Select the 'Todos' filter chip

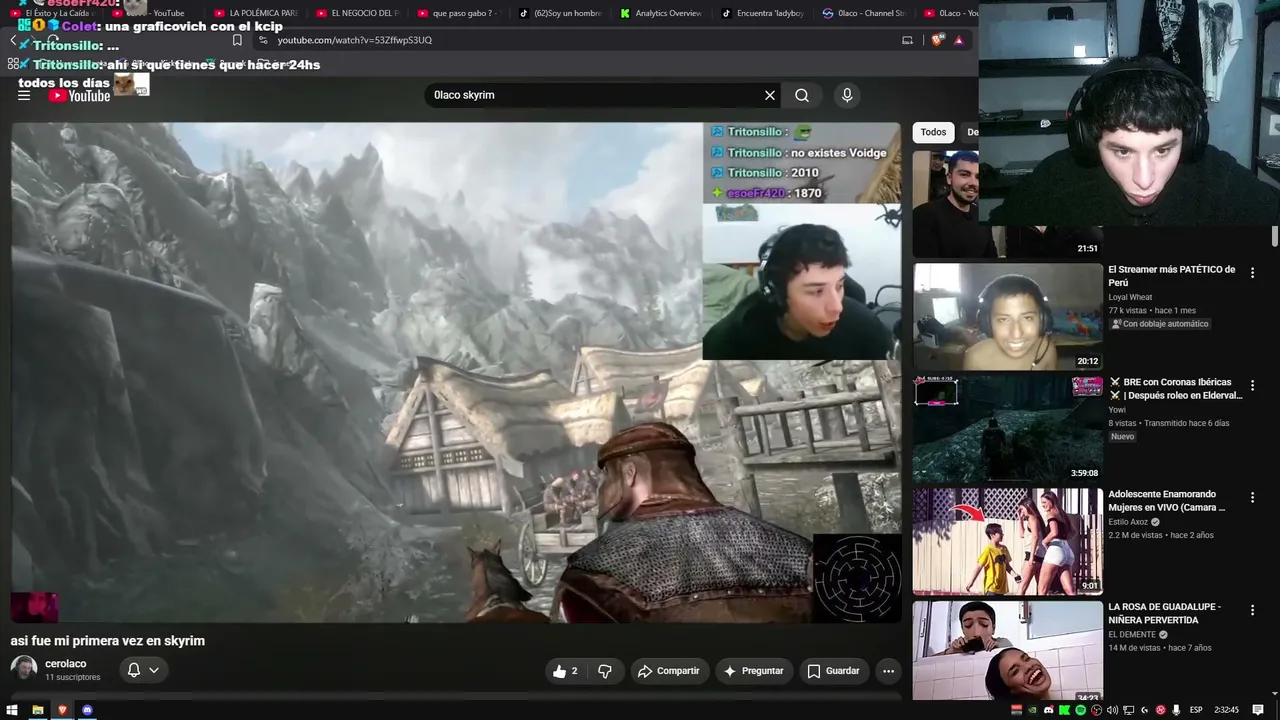(x=933, y=132)
